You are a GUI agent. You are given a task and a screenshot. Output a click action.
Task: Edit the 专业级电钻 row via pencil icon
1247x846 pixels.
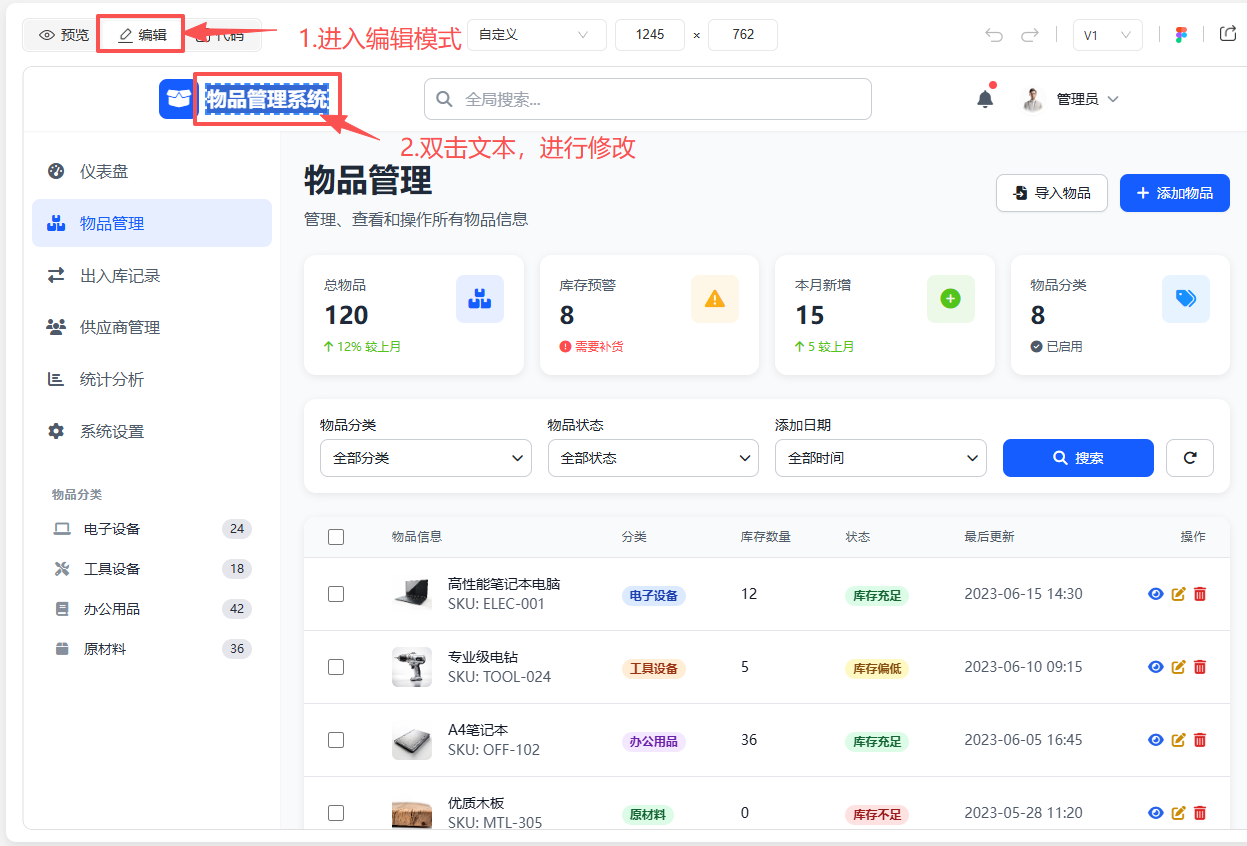[x=1178, y=667]
